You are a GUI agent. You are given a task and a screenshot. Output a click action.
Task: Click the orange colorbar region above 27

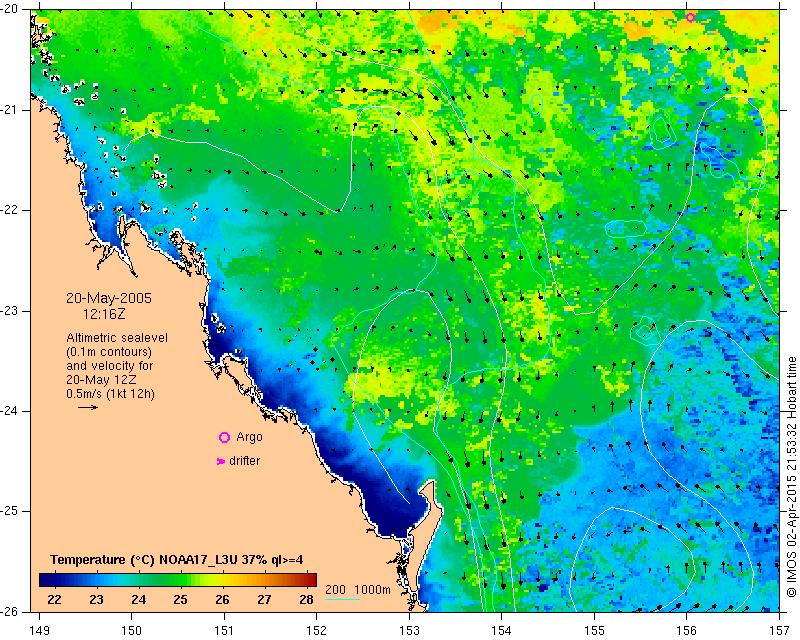264,580
